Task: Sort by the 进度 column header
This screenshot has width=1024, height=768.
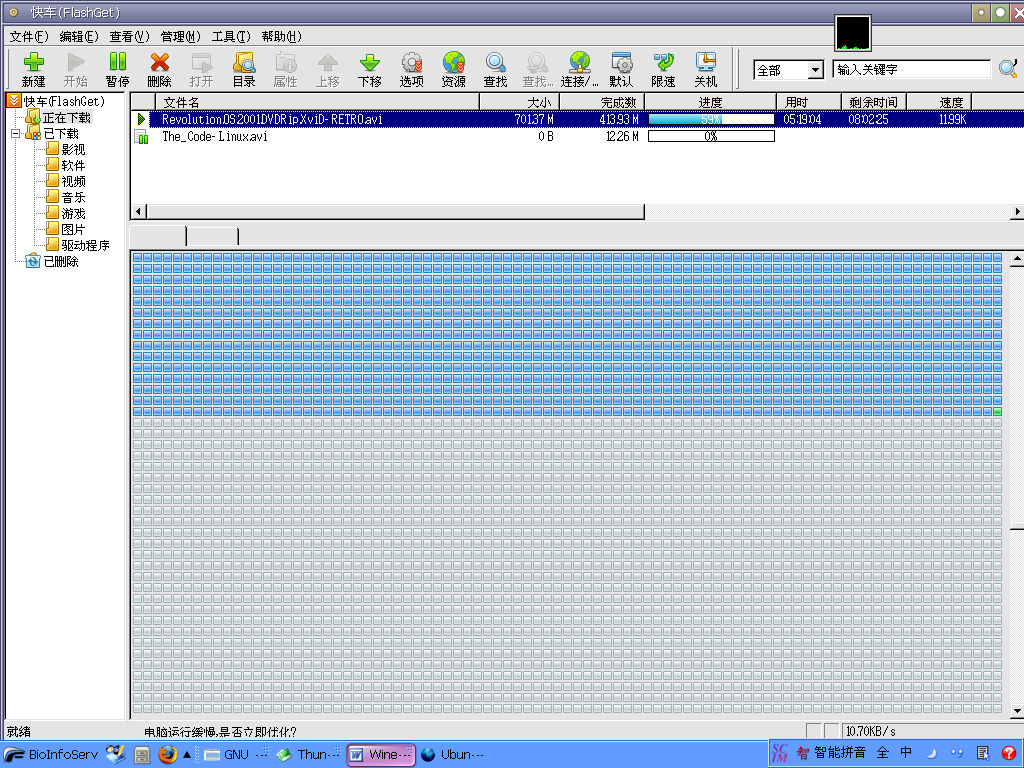Action: (x=711, y=102)
